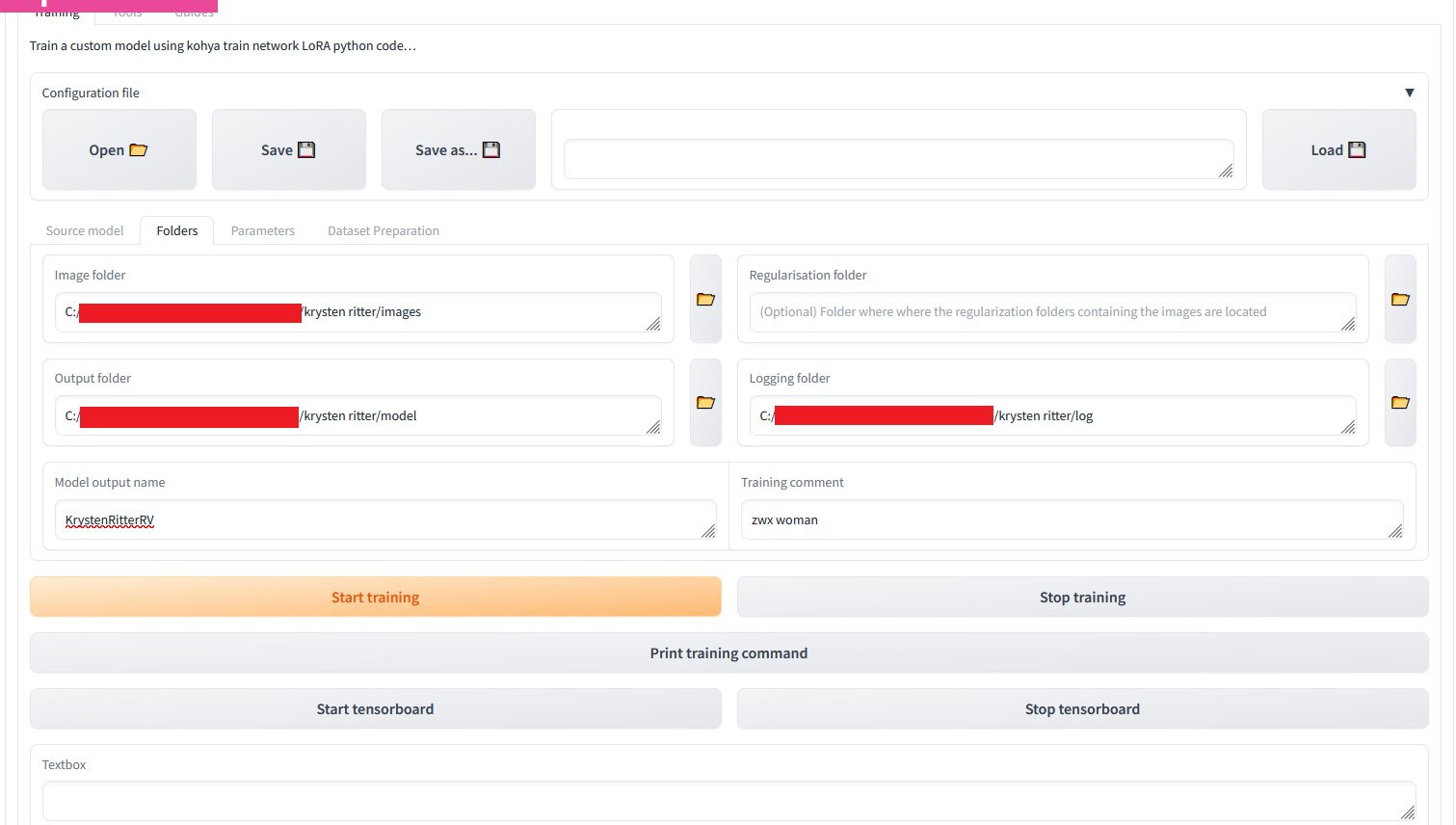This screenshot has height=825, width=1456.
Task: Focus the Model output name field
Action: pos(385,520)
